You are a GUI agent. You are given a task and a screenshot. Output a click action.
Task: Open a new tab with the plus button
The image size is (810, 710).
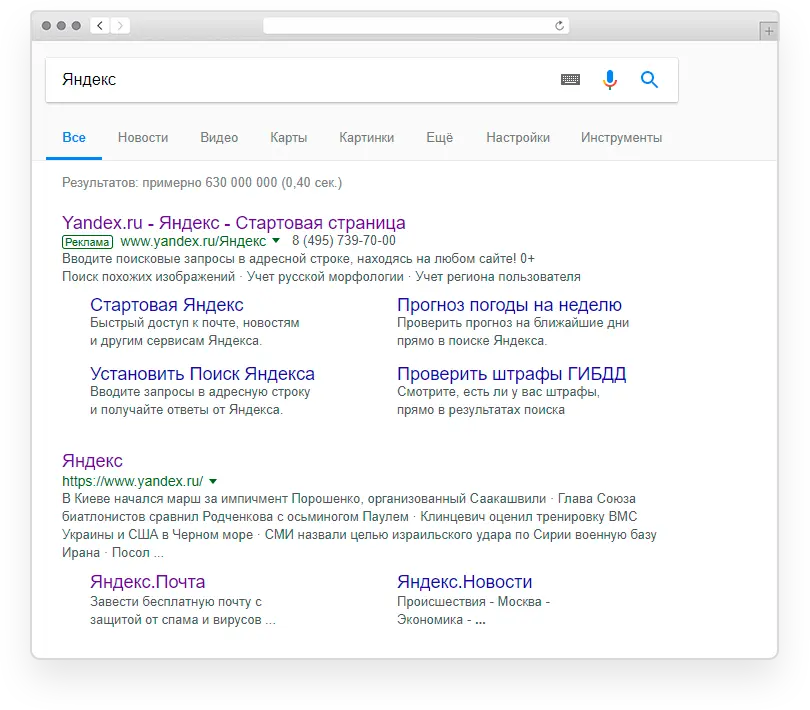pyautogui.click(x=769, y=31)
